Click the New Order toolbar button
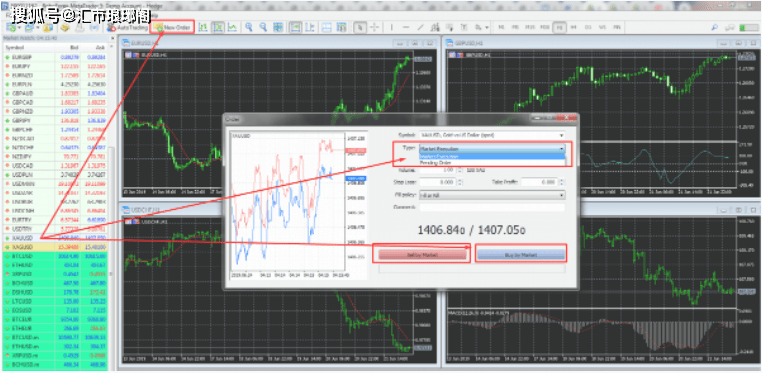This screenshot has height=373, width=762. [x=173, y=27]
